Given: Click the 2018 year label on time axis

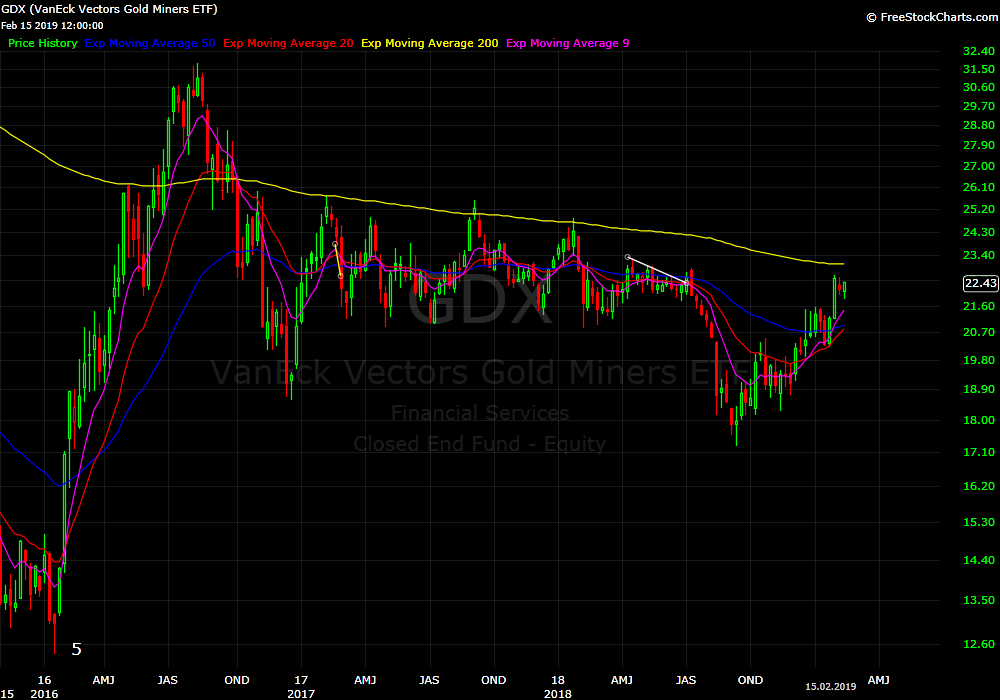Looking at the screenshot, I should pos(558,694).
